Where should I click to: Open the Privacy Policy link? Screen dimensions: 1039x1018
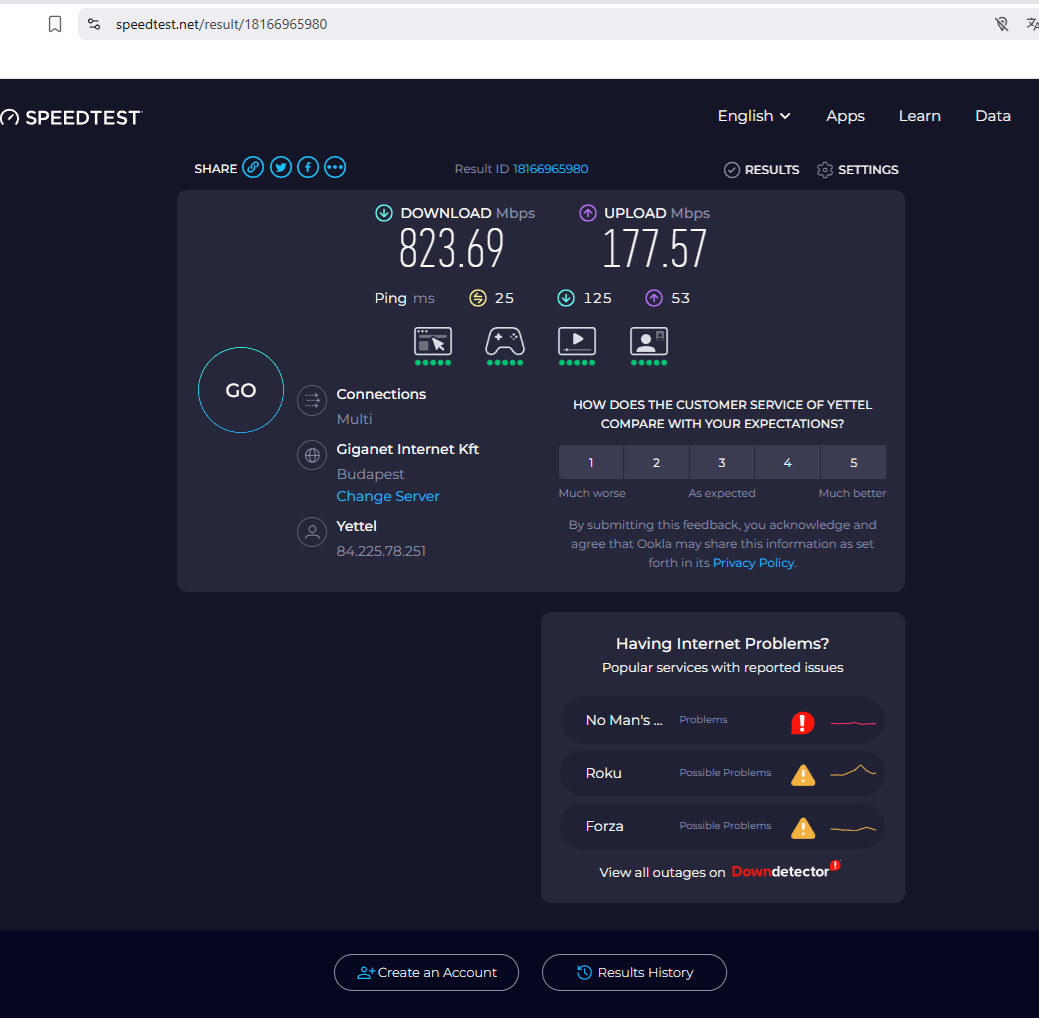[x=753, y=563]
